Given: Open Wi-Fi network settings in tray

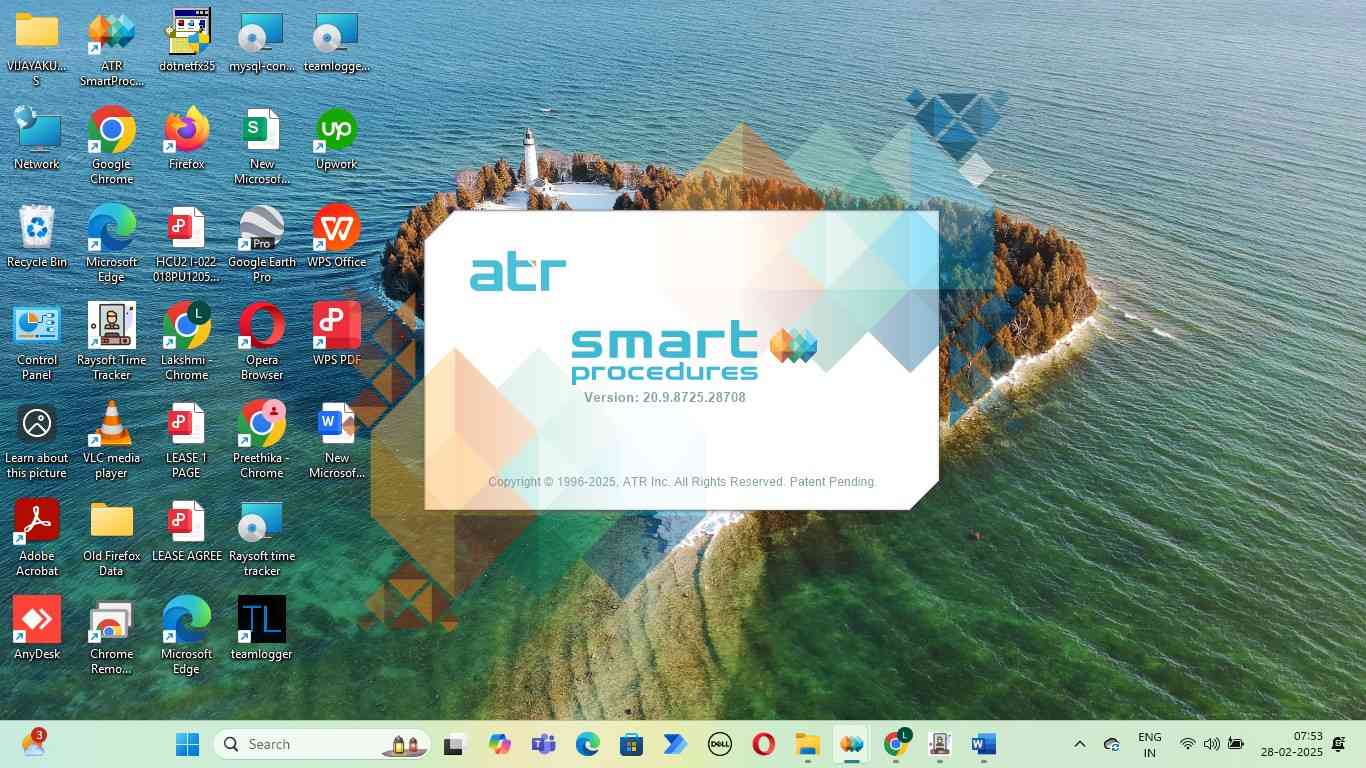Looking at the screenshot, I should [1187, 744].
